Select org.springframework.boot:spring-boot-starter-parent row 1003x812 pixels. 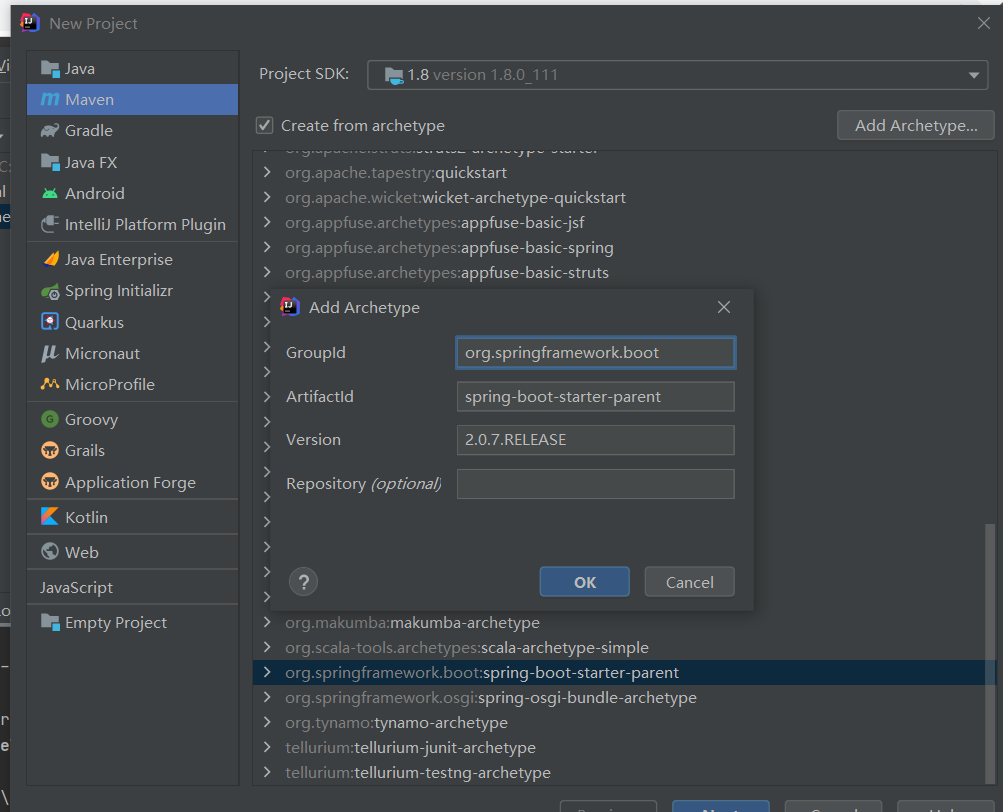coord(624,673)
